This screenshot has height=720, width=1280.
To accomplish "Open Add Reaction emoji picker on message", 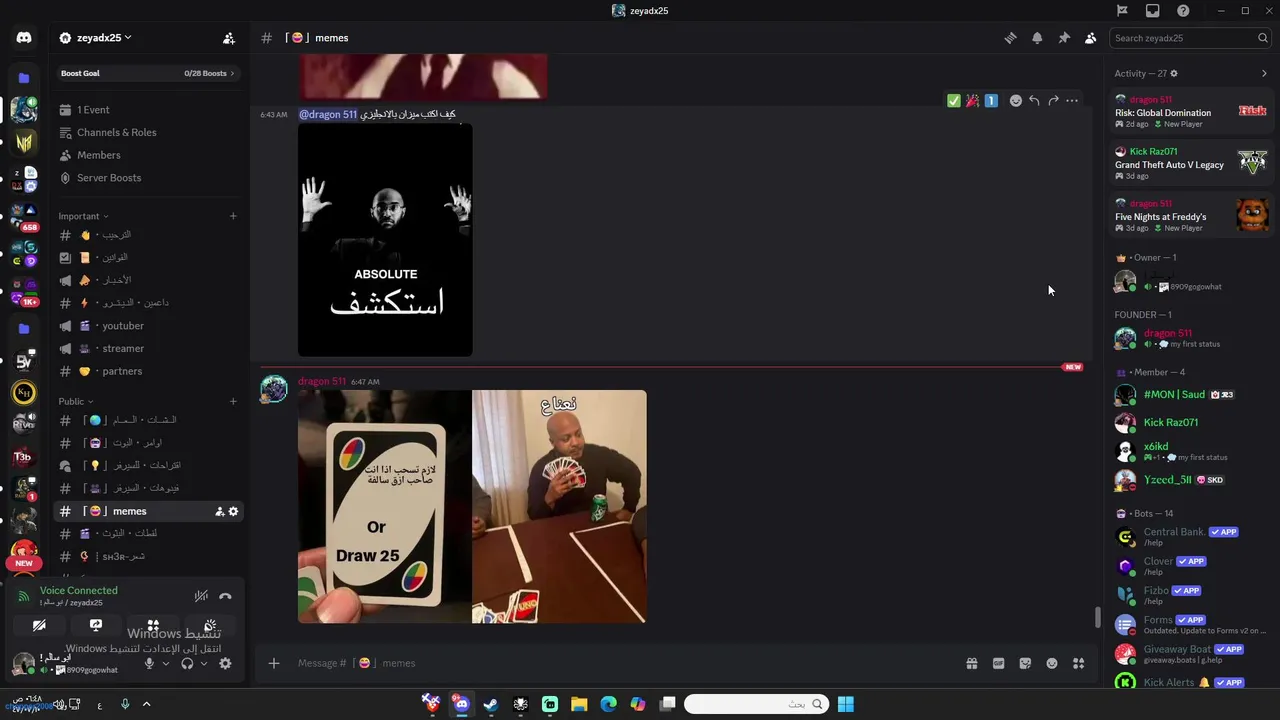I will (x=1015, y=101).
